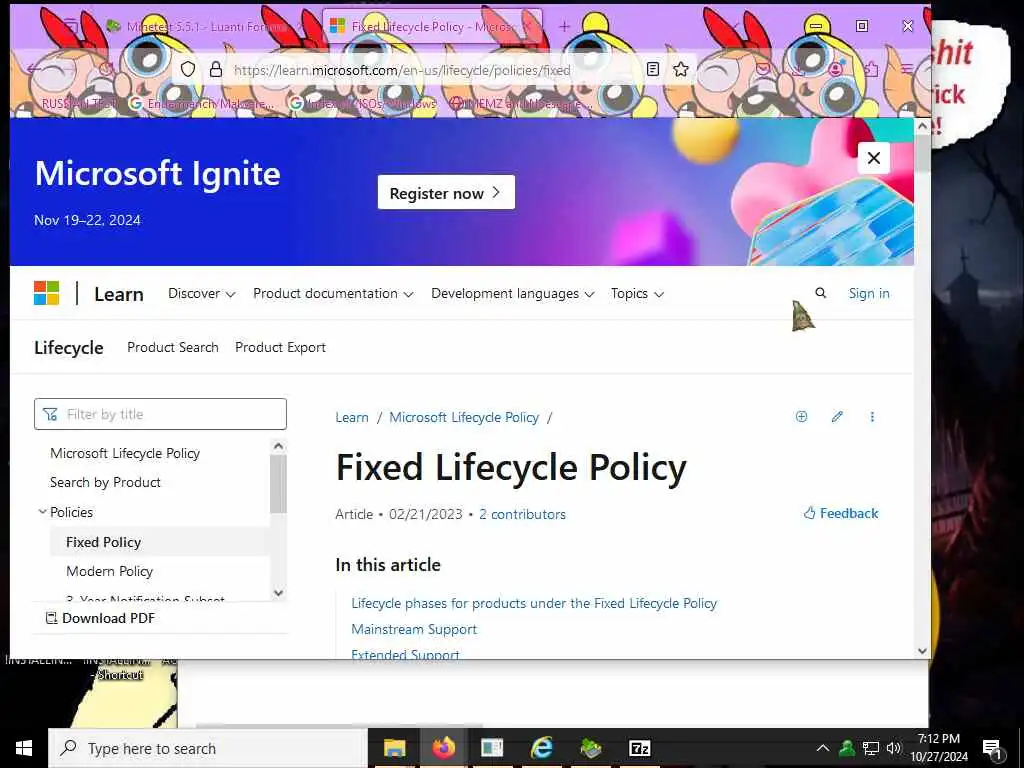The image size is (1024, 768).
Task: Open the notification center icon
Action: pyautogui.click(x=992, y=748)
